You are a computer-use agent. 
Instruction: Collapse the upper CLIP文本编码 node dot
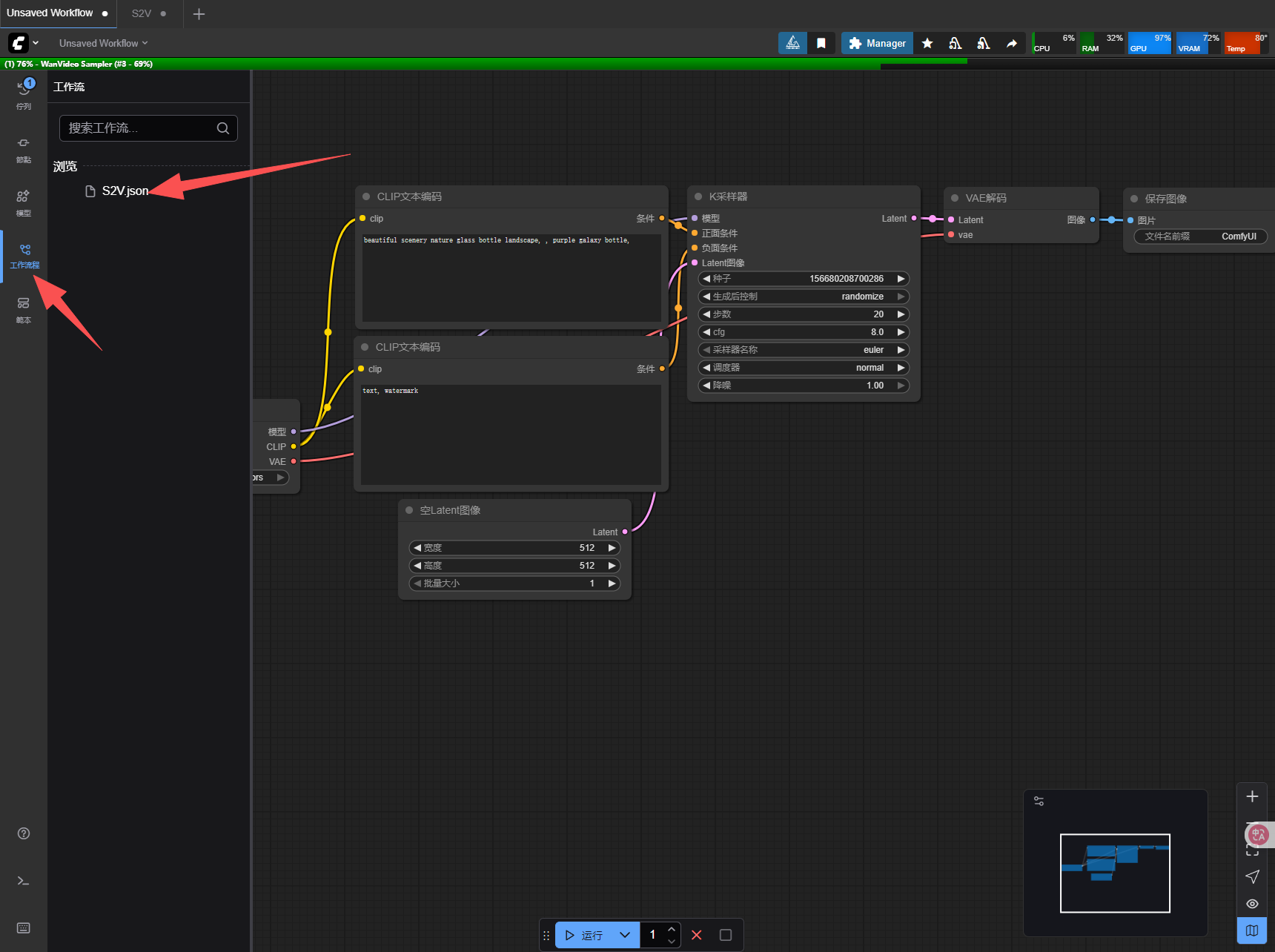(366, 196)
